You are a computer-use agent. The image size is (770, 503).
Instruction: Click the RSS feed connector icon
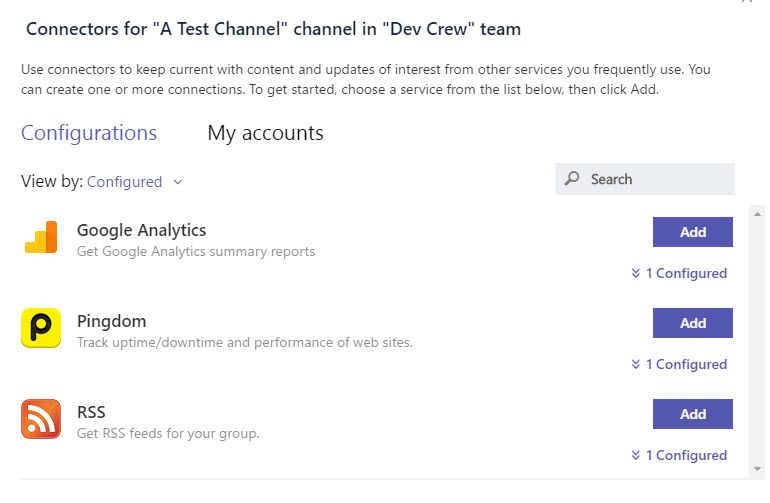(41, 419)
